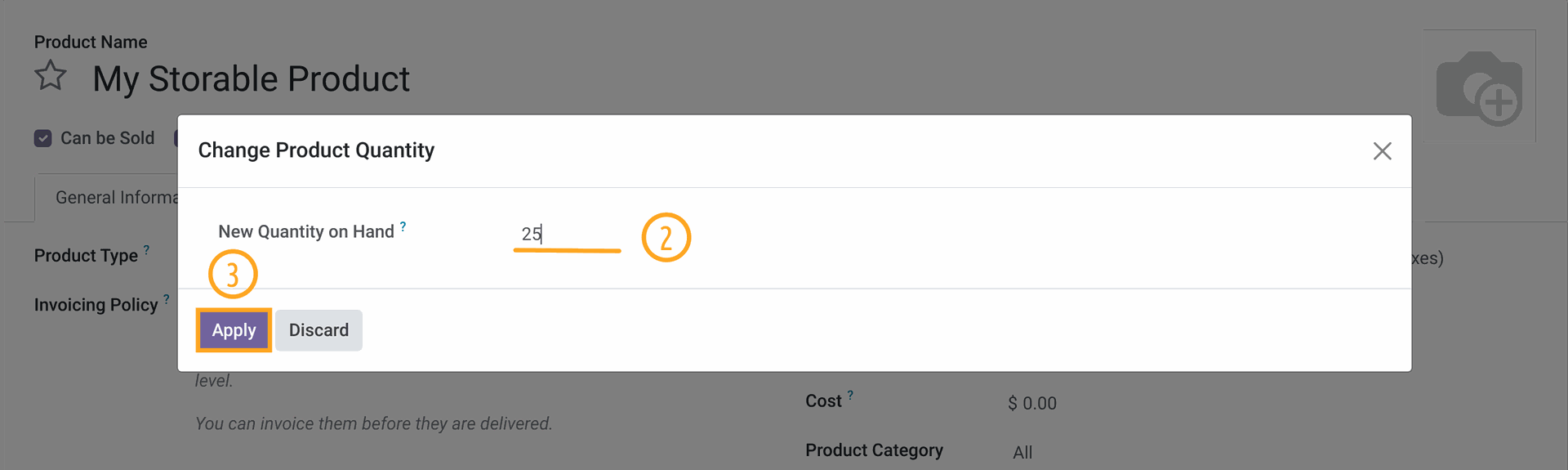Click the camera add-image icon

(x=1479, y=87)
